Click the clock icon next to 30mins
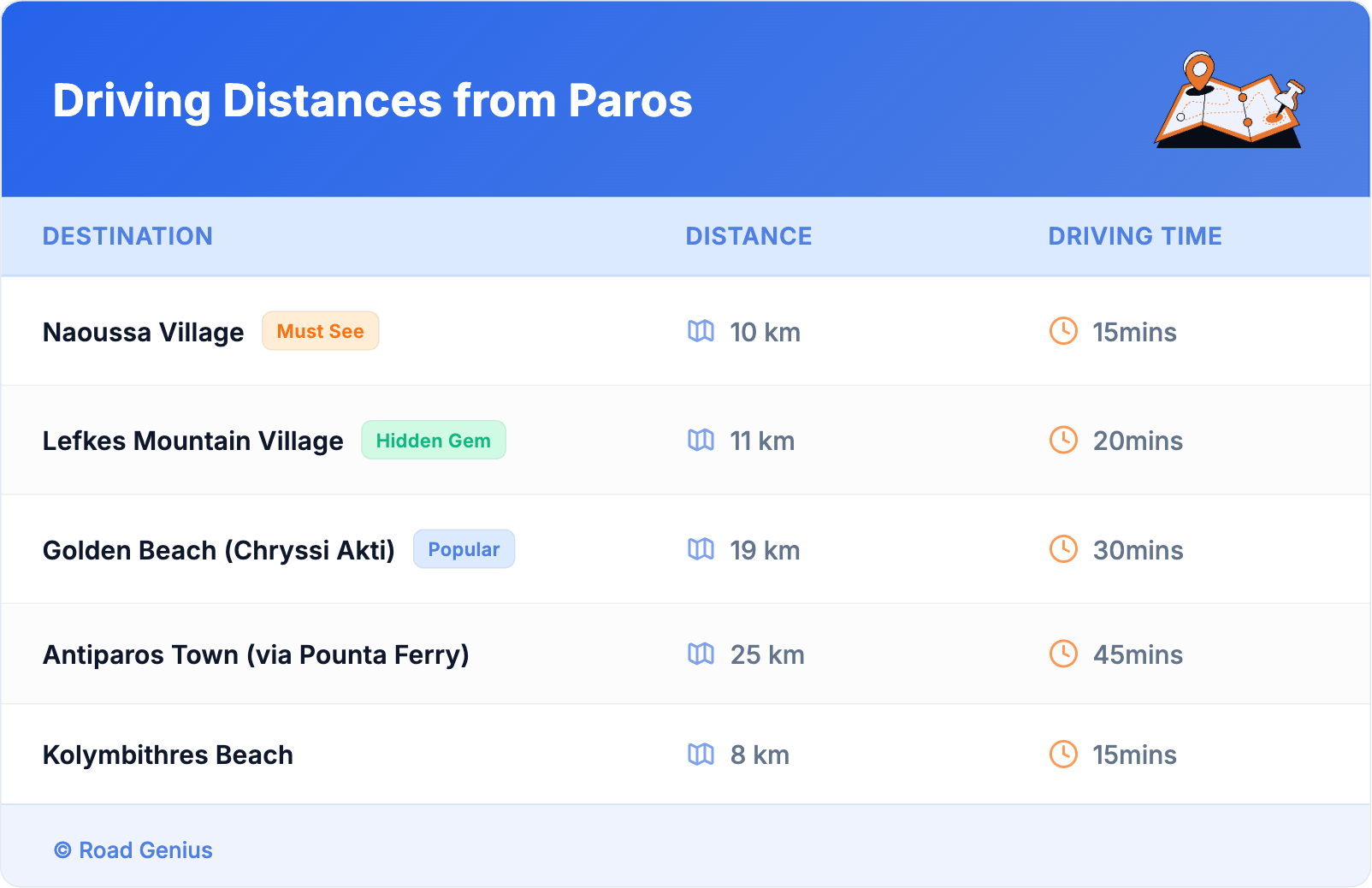The image size is (1372, 888). click(x=1063, y=549)
